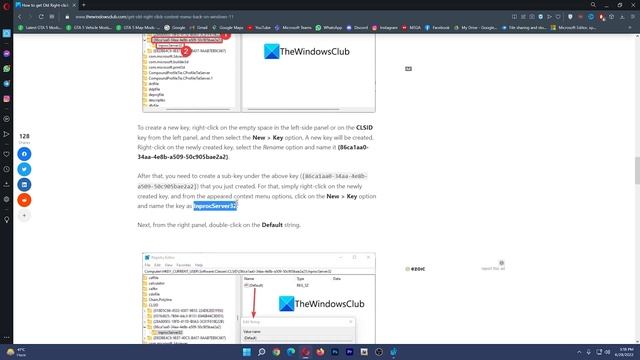The image size is (640, 360).
Task: Open Bookmarks heart icon in sidebar
Action: click(7, 154)
